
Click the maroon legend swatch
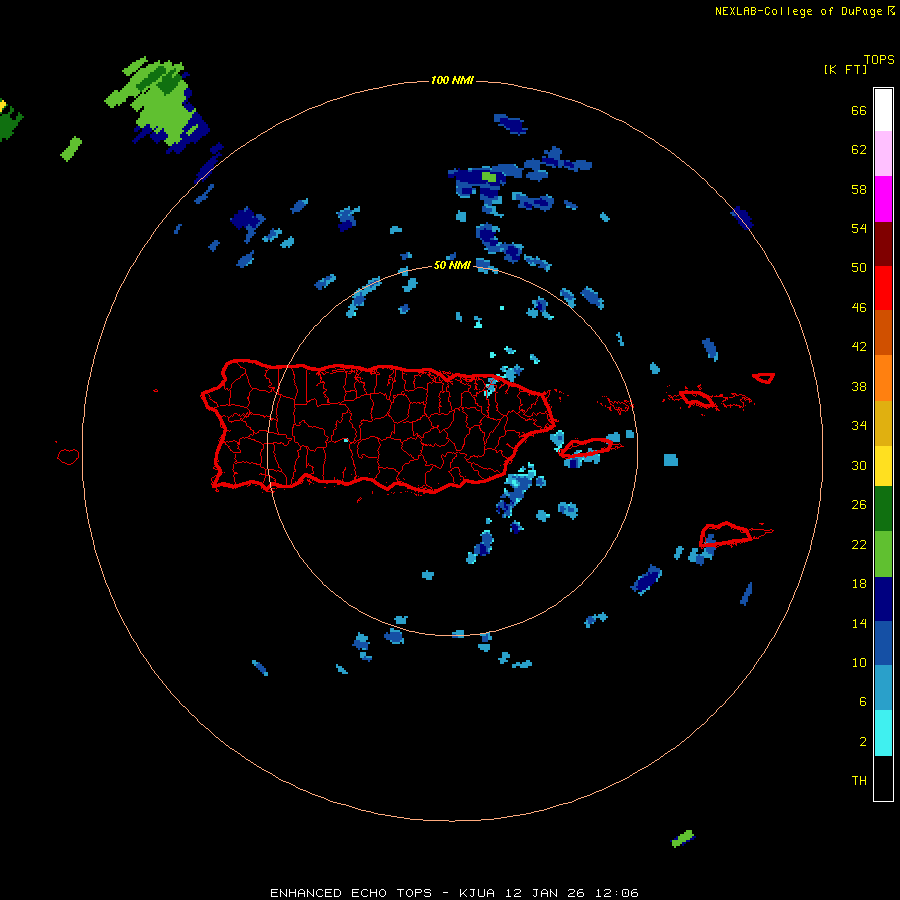(883, 244)
